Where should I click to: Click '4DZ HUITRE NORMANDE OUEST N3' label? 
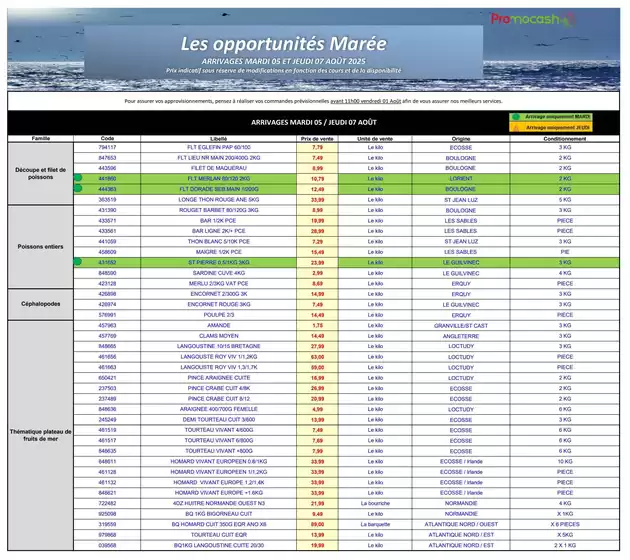[x=219, y=503]
